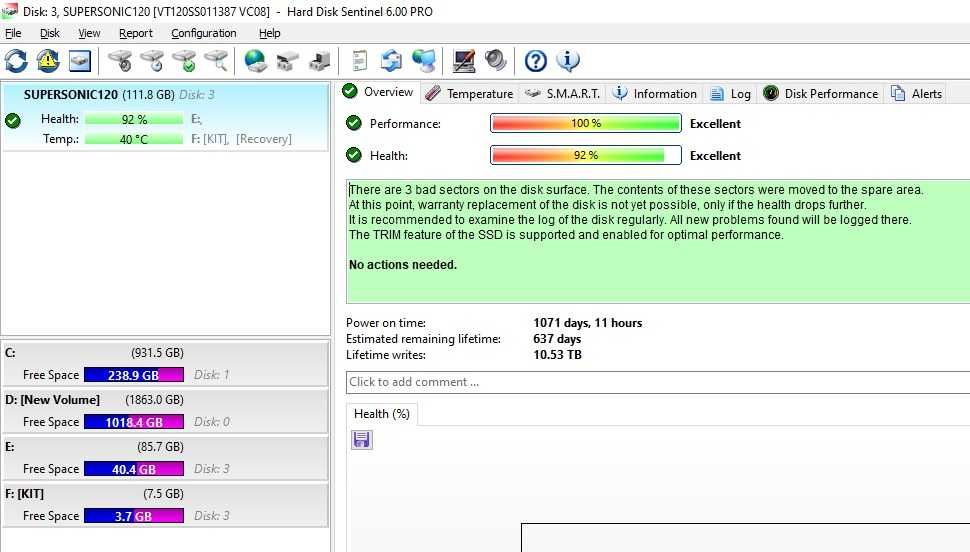Click the two-drives toolbar icon
The width and height of the screenshot is (970, 552).
click(288, 61)
